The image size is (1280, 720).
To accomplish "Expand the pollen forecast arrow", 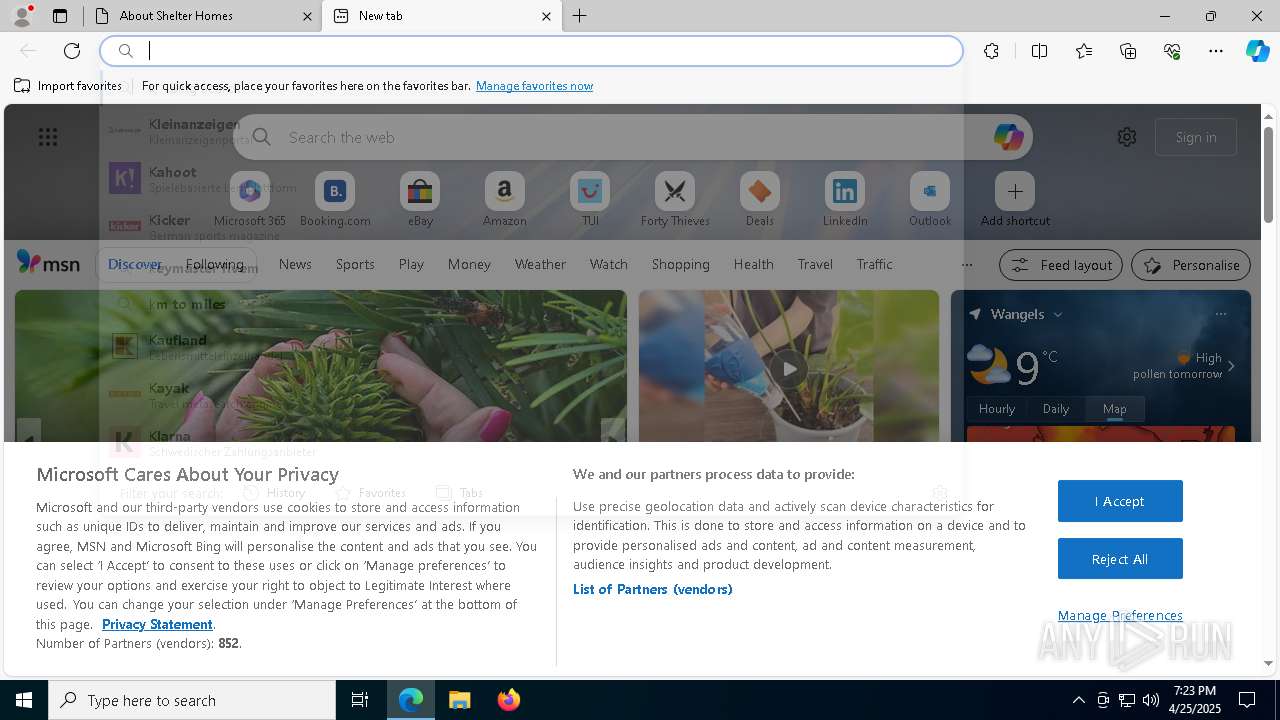I will [x=1231, y=366].
